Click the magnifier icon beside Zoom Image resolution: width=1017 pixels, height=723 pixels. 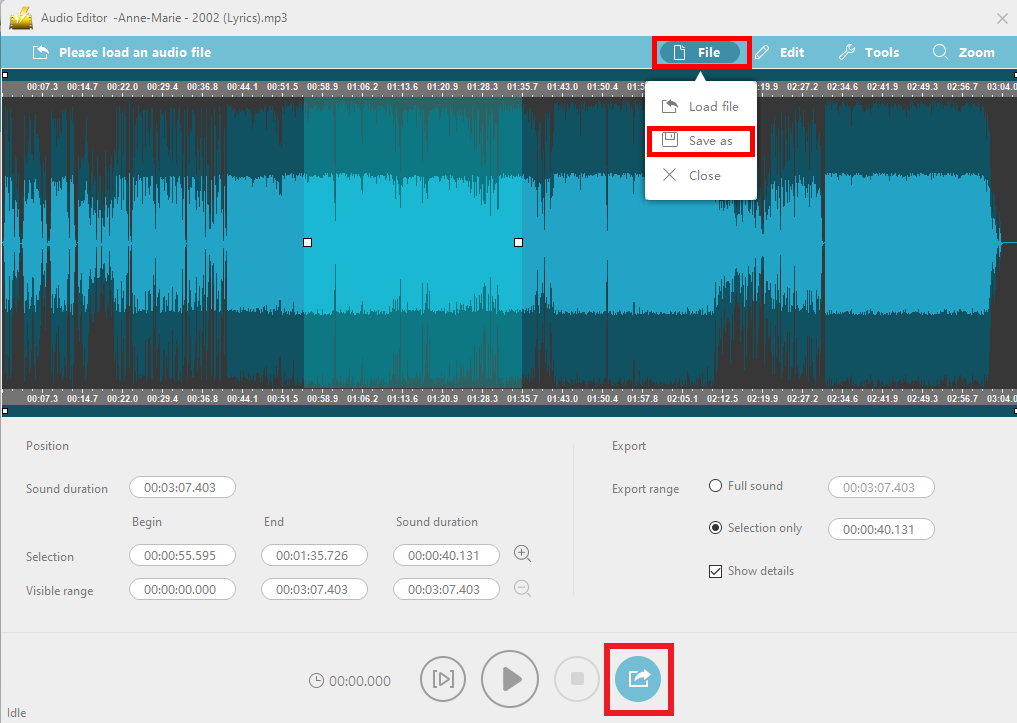[x=940, y=52]
